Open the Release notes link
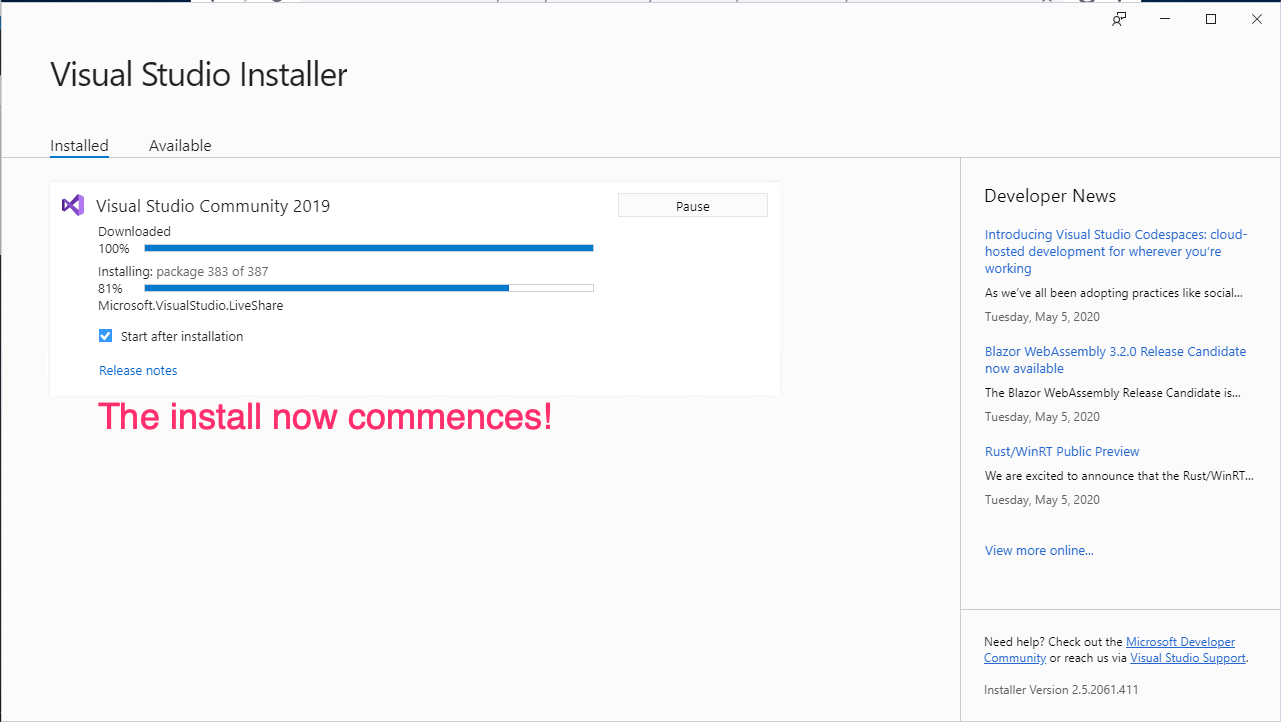Viewport: 1281px width, 722px height. click(x=138, y=370)
